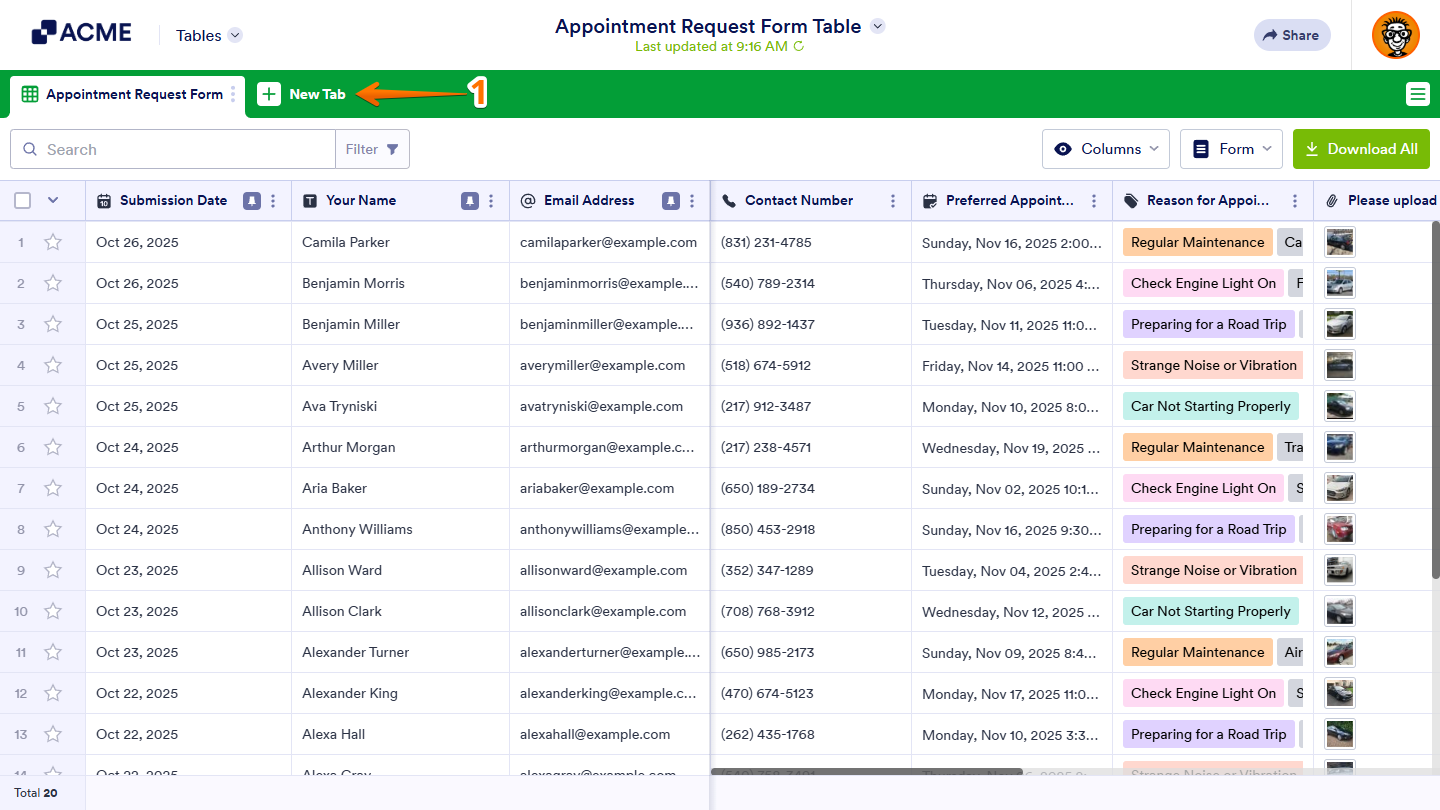Open the user avatar profile menu
This screenshot has width=1440, height=810.
[1396, 35]
